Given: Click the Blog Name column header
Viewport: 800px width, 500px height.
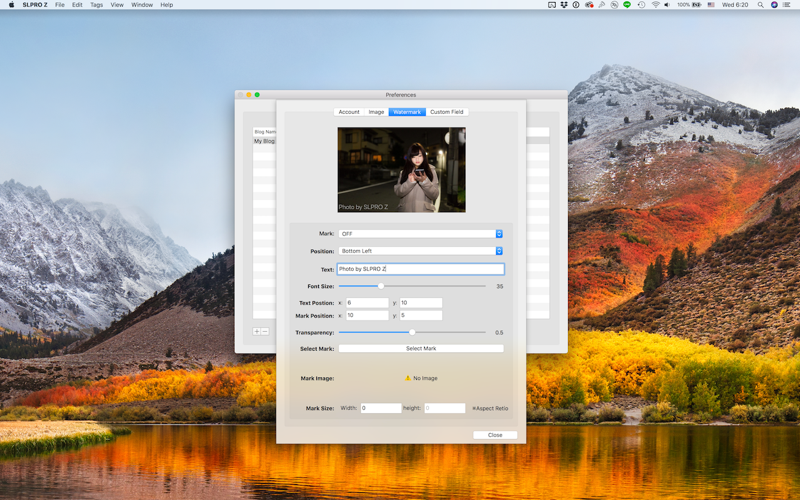Looking at the screenshot, I should [265, 132].
